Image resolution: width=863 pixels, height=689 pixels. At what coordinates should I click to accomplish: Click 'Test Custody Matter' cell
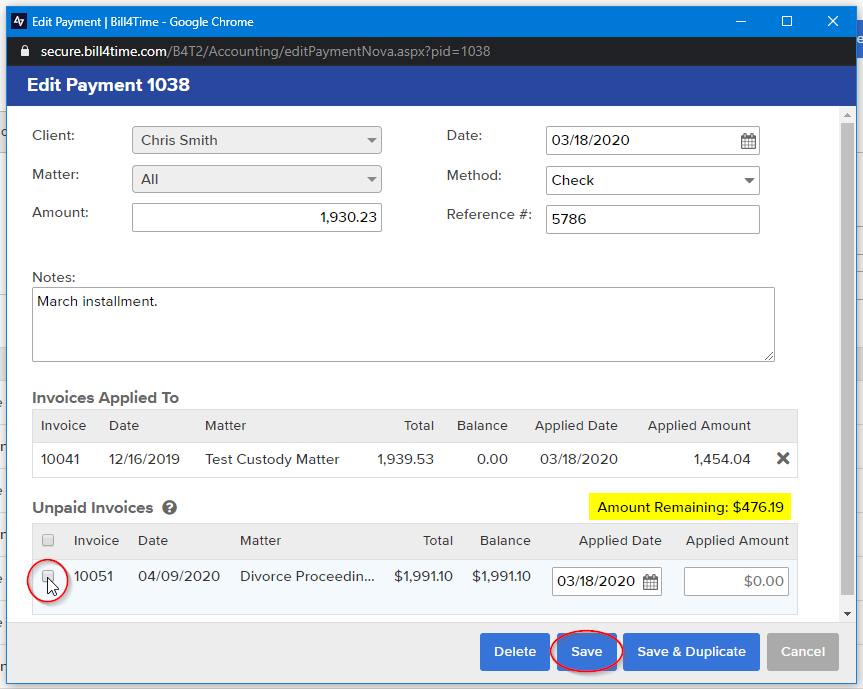(272, 459)
